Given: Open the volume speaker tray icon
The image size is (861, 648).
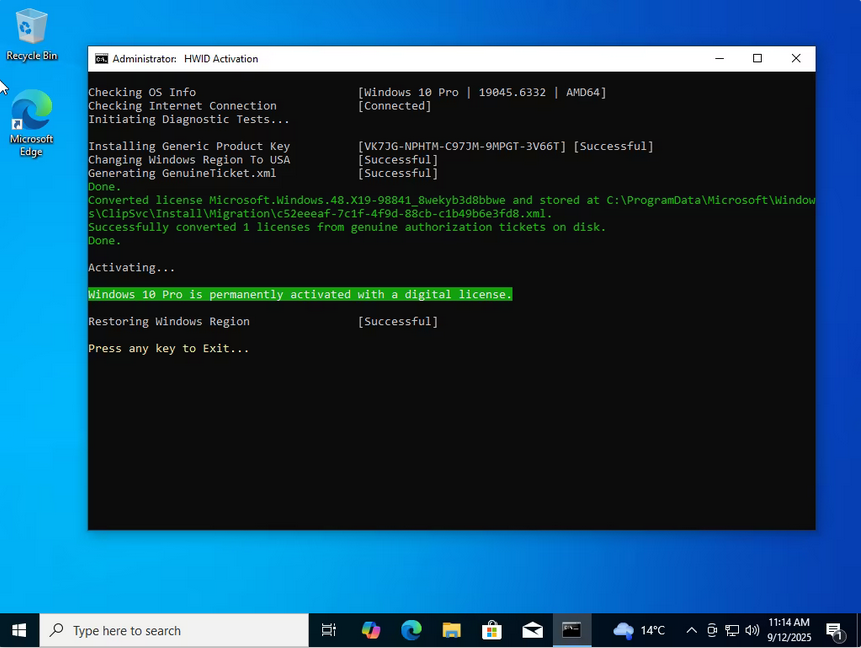Looking at the screenshot, I should pyautogui.click(x=752, y=630).
